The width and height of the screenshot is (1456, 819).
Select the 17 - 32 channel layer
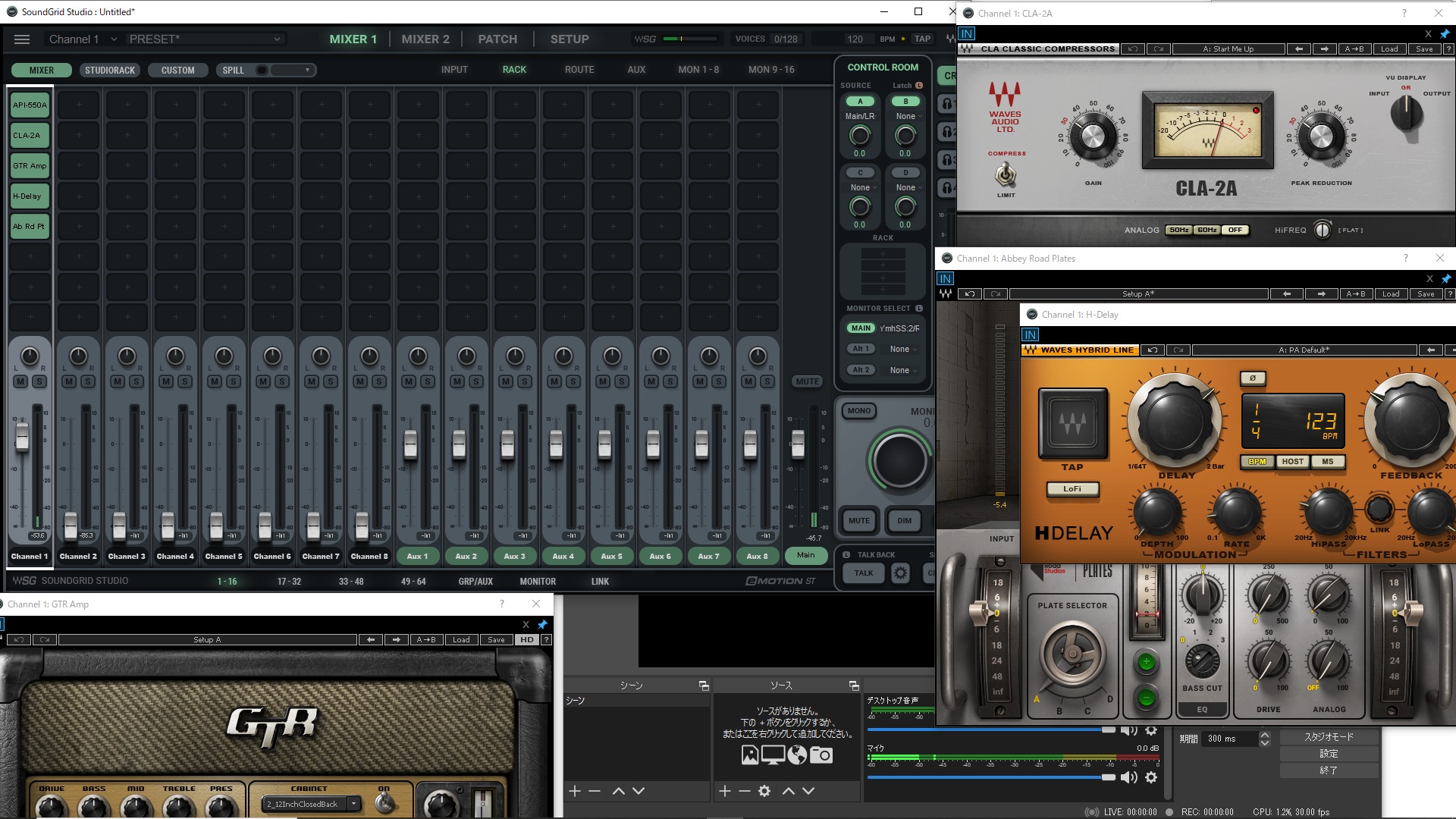tap(289, 582)
